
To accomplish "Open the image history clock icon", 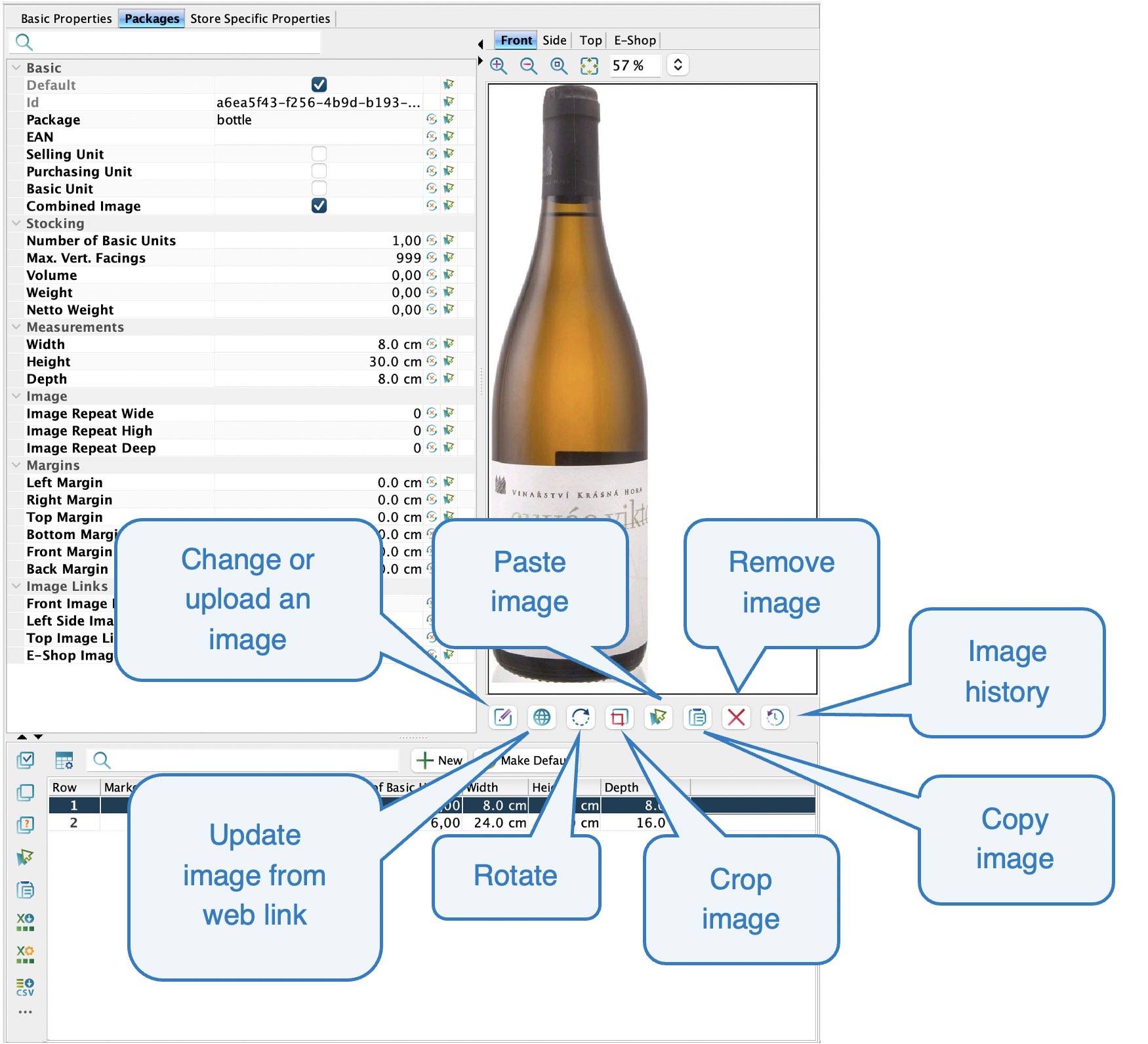I will [x=775, y=717].
